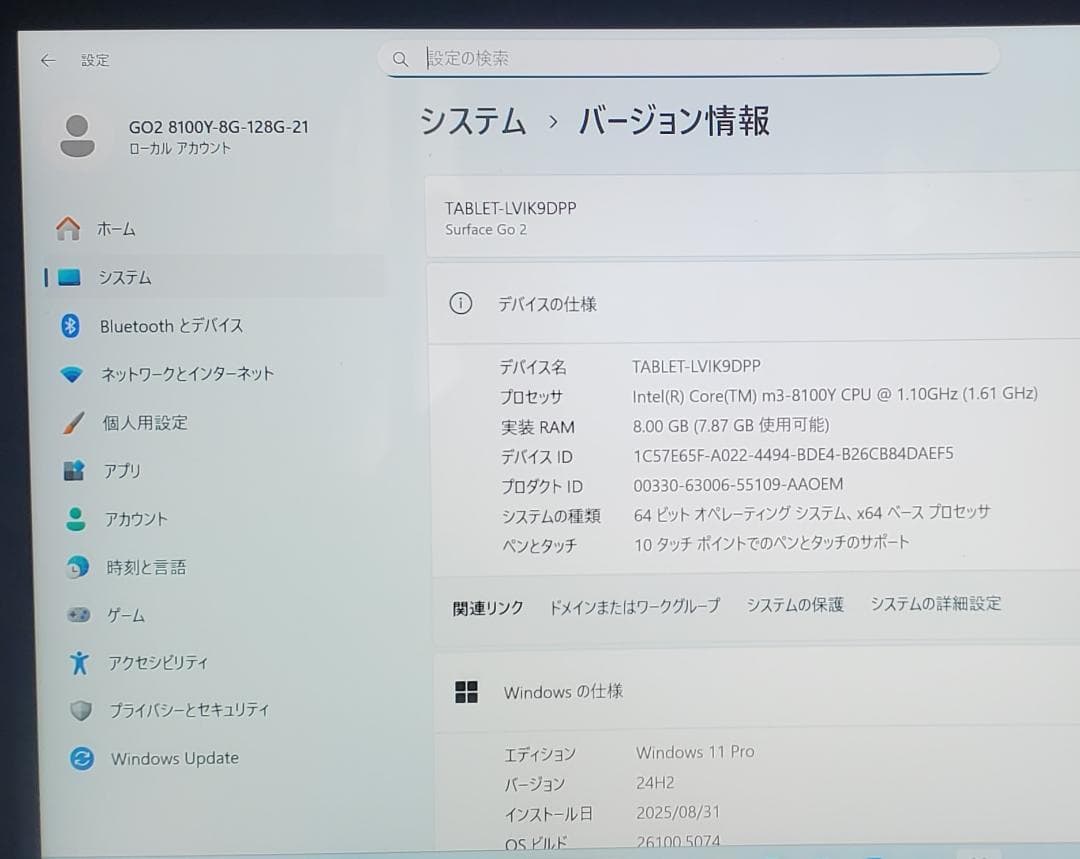This screenshot has height=859, width=1080.
Task: Click システムの詳細設定 link
Action: pos(934,604)
